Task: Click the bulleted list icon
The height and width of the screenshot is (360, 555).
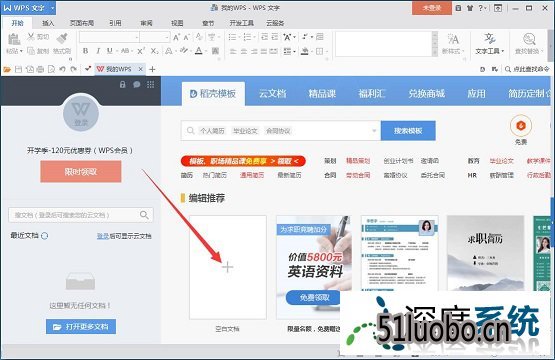Action: (233, 37)
